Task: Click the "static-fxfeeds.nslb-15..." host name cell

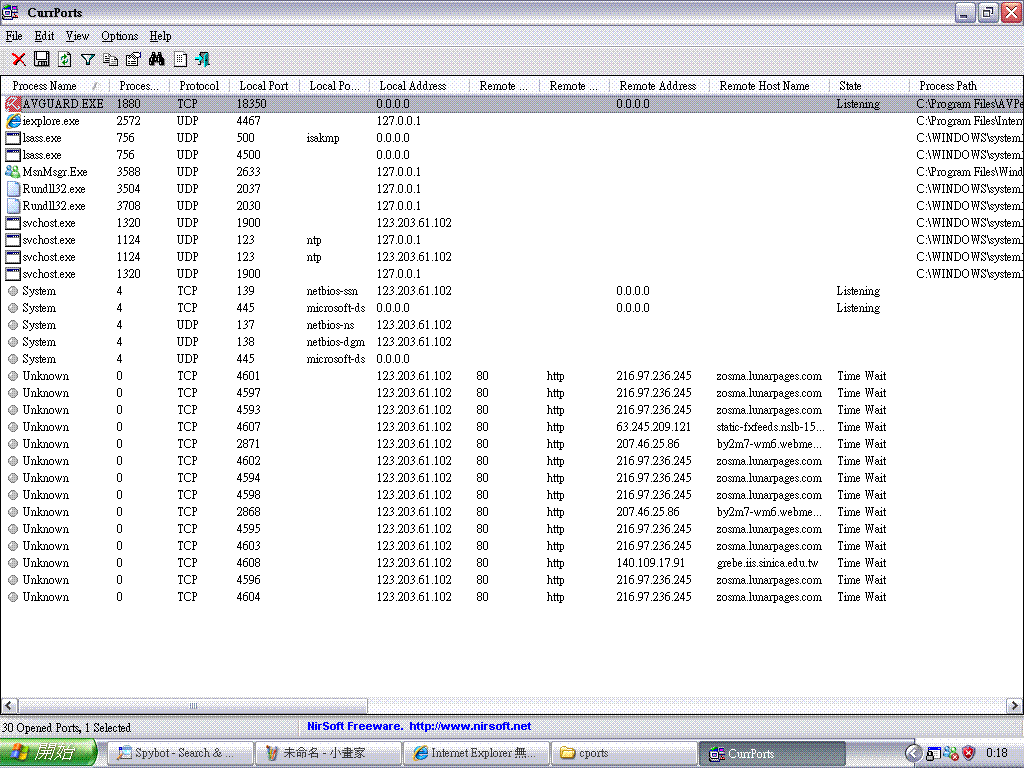Action: point(770,426)
